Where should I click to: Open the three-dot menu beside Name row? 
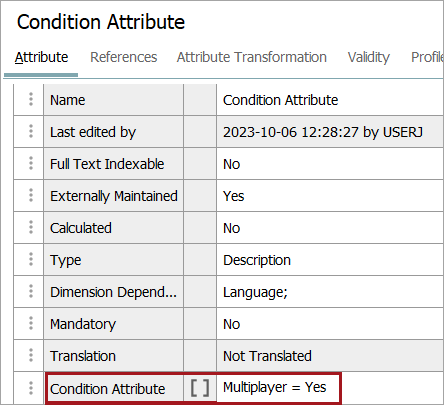tap(31, 99)
